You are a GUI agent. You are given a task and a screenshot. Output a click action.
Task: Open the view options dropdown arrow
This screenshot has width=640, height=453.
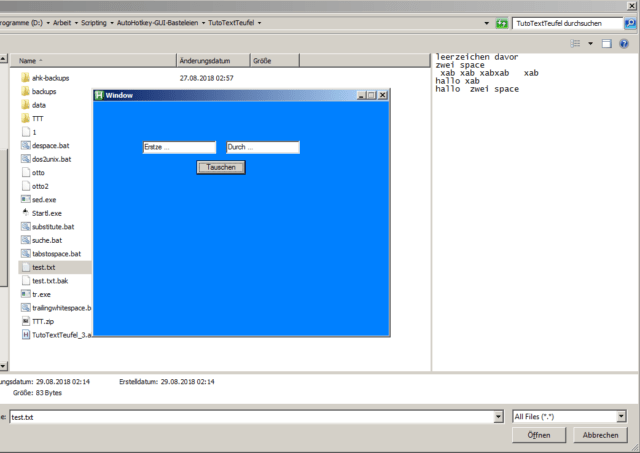[590, 44]
